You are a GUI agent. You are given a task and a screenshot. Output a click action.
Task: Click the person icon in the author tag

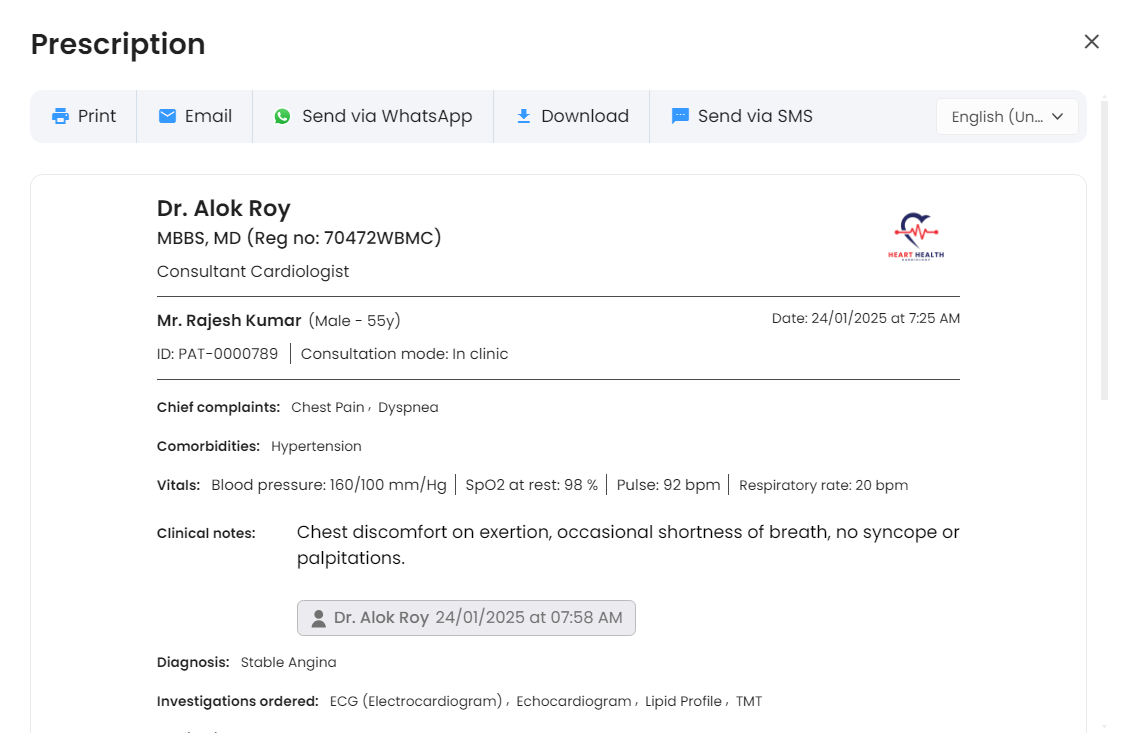(x=318, y=618)
